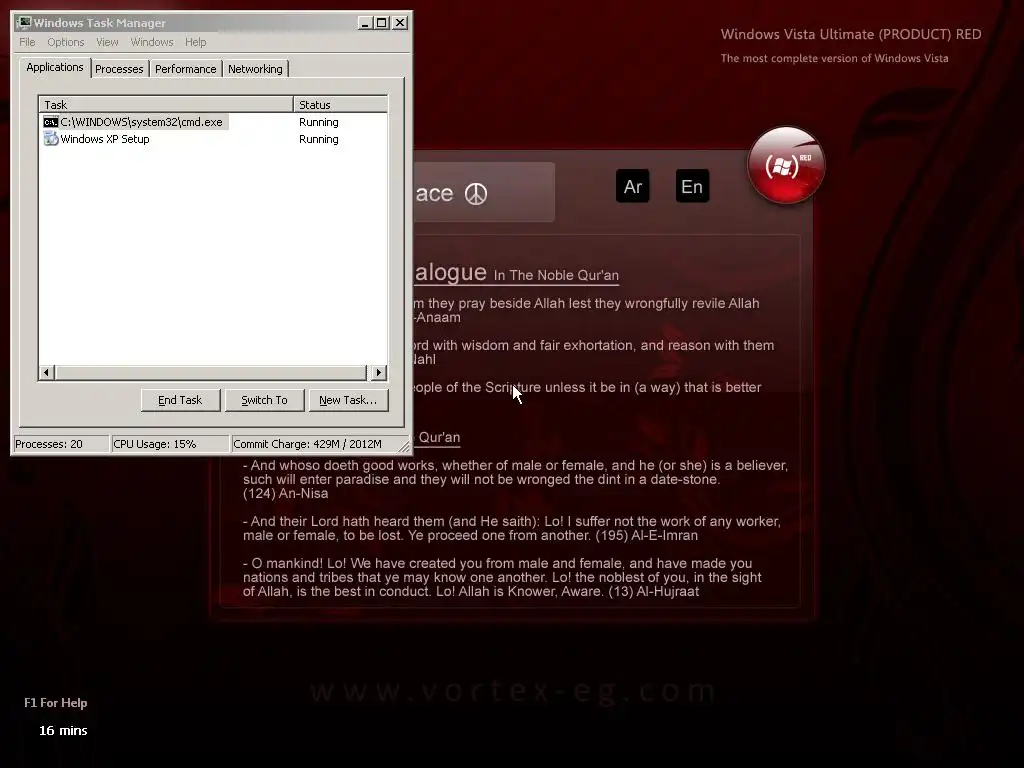
Task: Click the Task Manager title bar icon
Action: [x=24, y=23]
